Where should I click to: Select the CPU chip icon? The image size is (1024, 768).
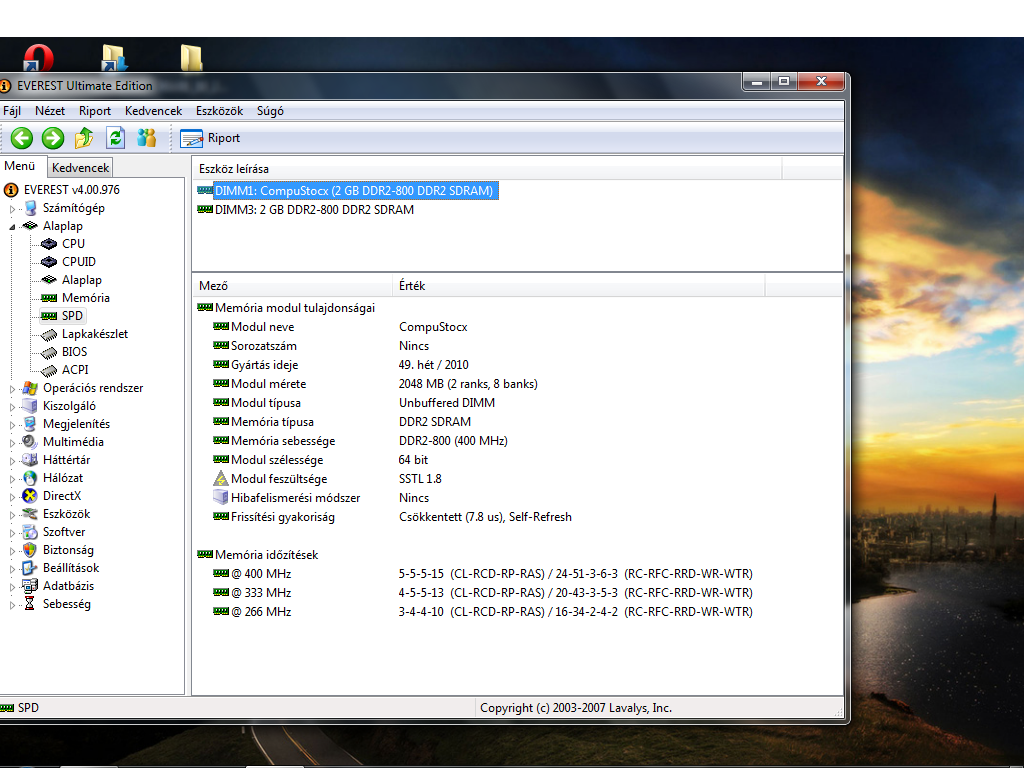point(49,244)
